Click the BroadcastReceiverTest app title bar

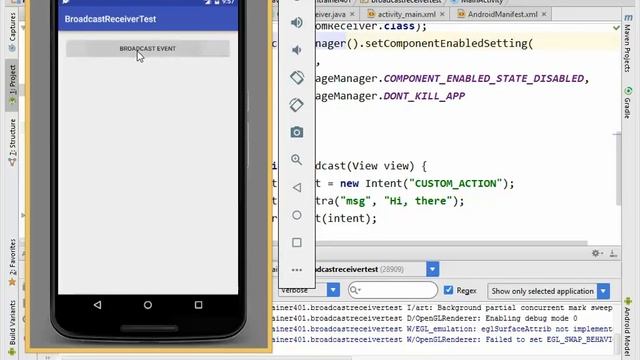tap(148, 19)
